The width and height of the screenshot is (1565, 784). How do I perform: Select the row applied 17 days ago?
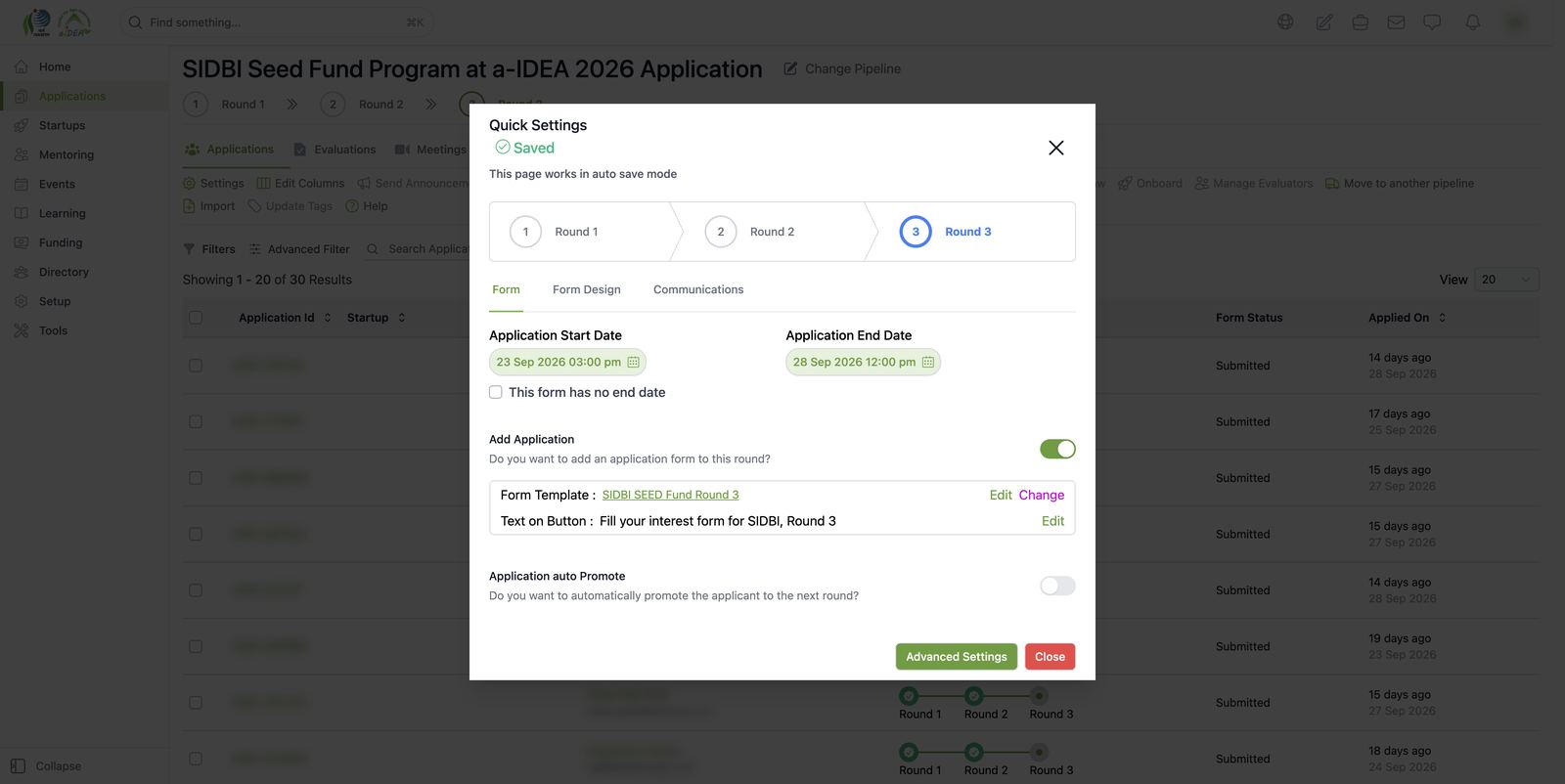click(x=196, y=421)
